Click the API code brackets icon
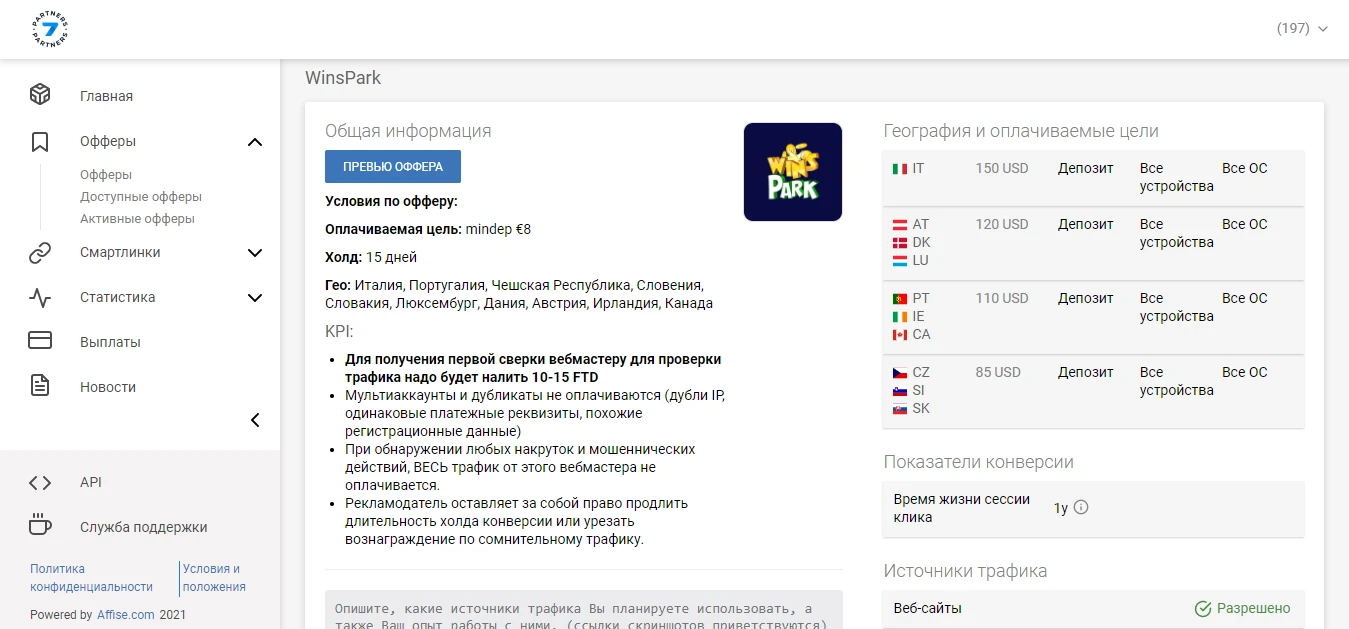Image resolution: width=1349 pixels, height=629 pixels. click(x=40, y=482)
